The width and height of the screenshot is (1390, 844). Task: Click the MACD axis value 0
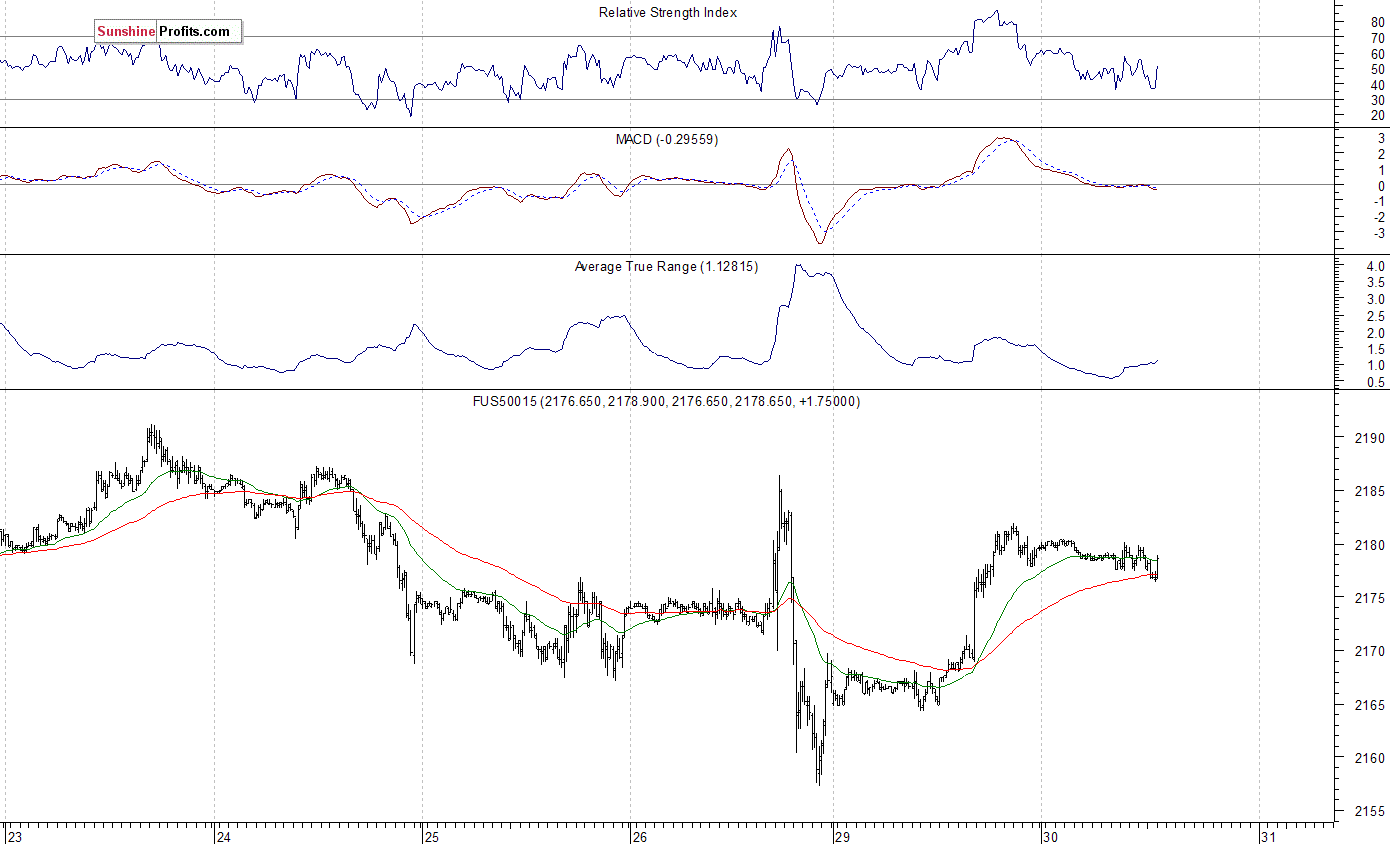point(1381,185)
